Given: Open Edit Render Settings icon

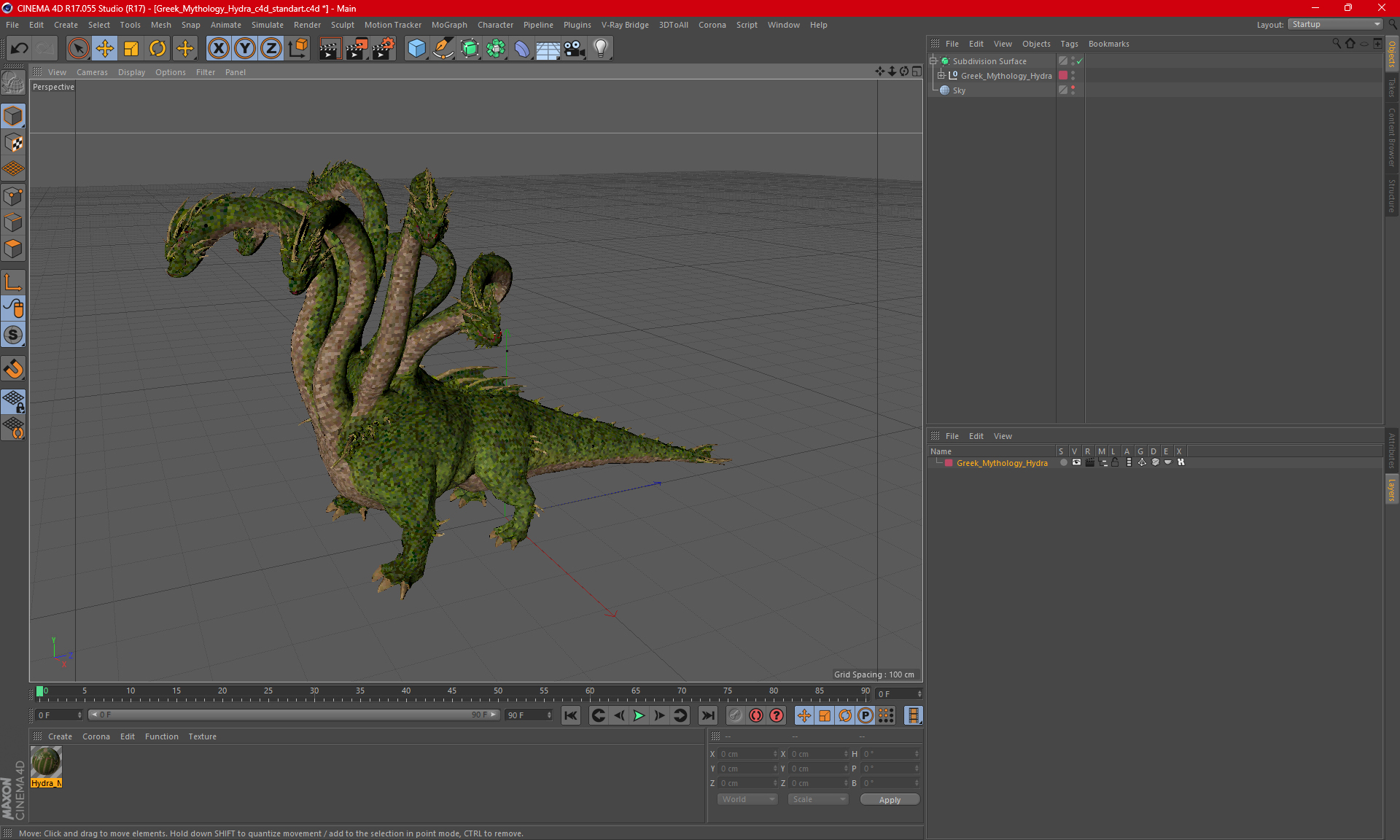Looking at the screenshot, I should click(384, 49).
